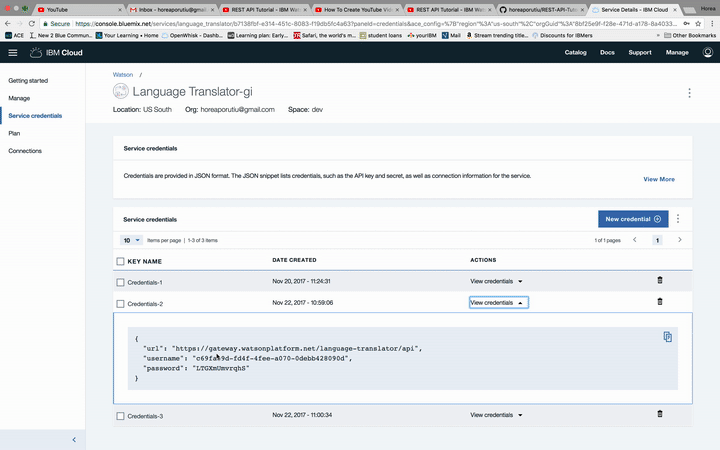The height and width of the screenshot is (450, 720).
Task: Open the Getting started sidebar item
Action: [x=28, y=80]
